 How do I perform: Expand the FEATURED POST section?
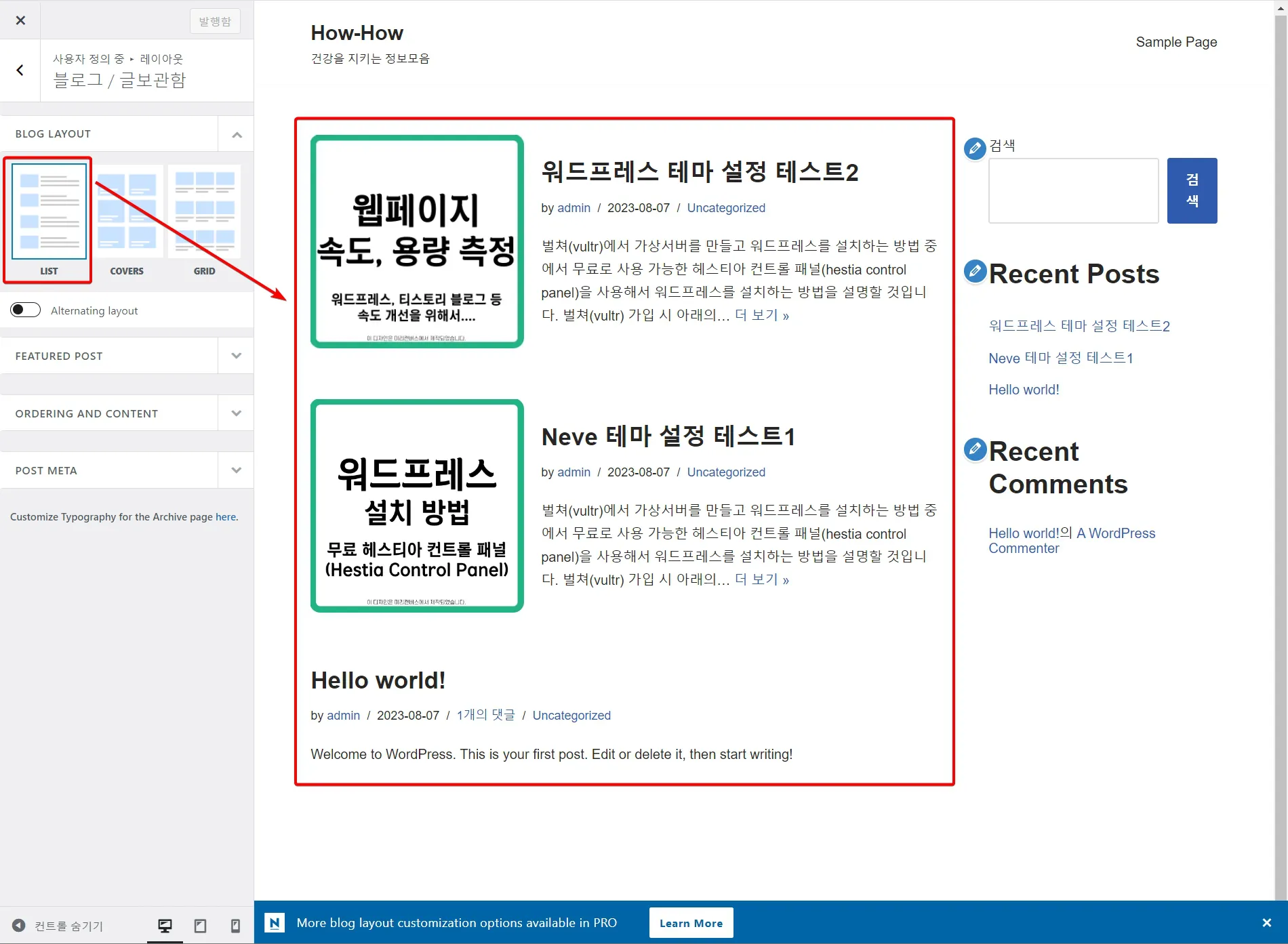[237, 356]
